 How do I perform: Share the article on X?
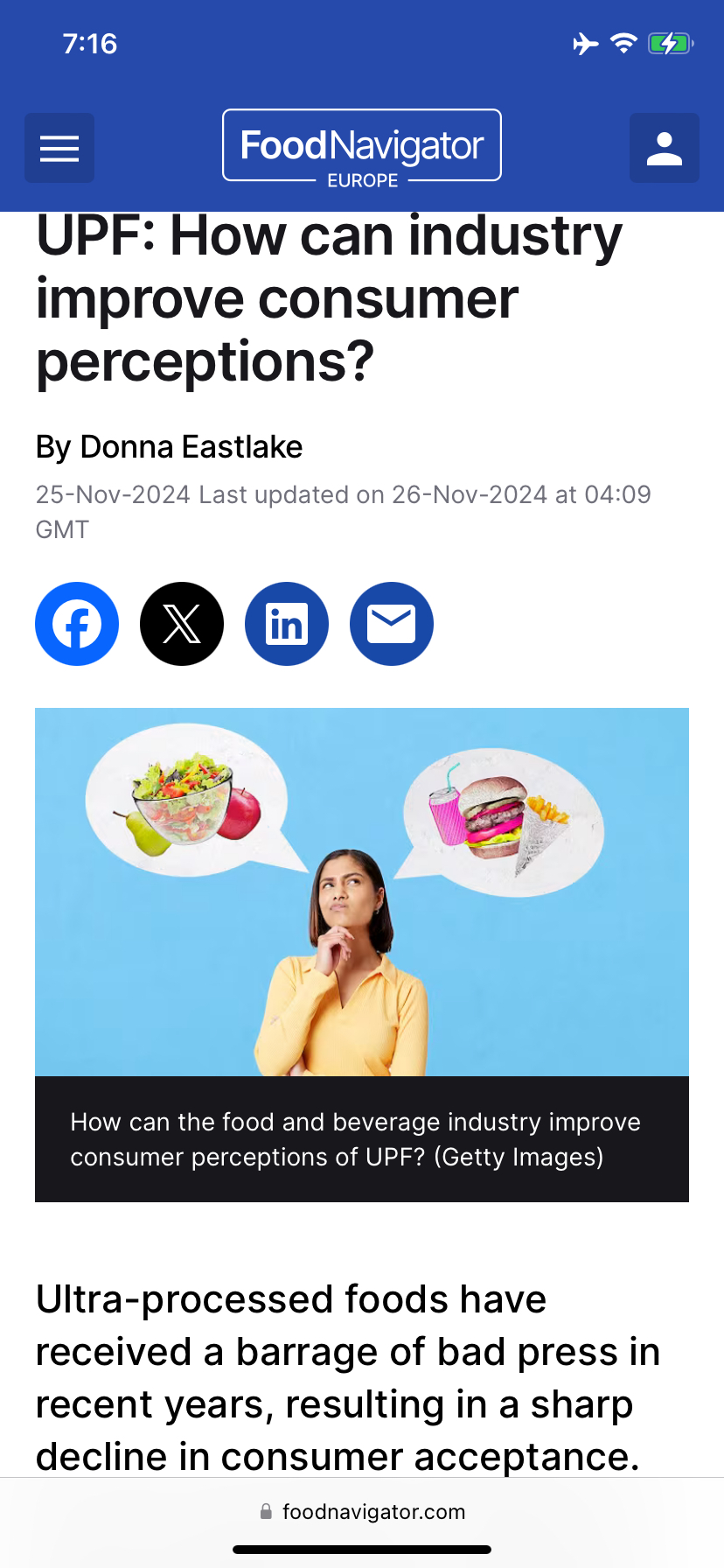point(182,624)
